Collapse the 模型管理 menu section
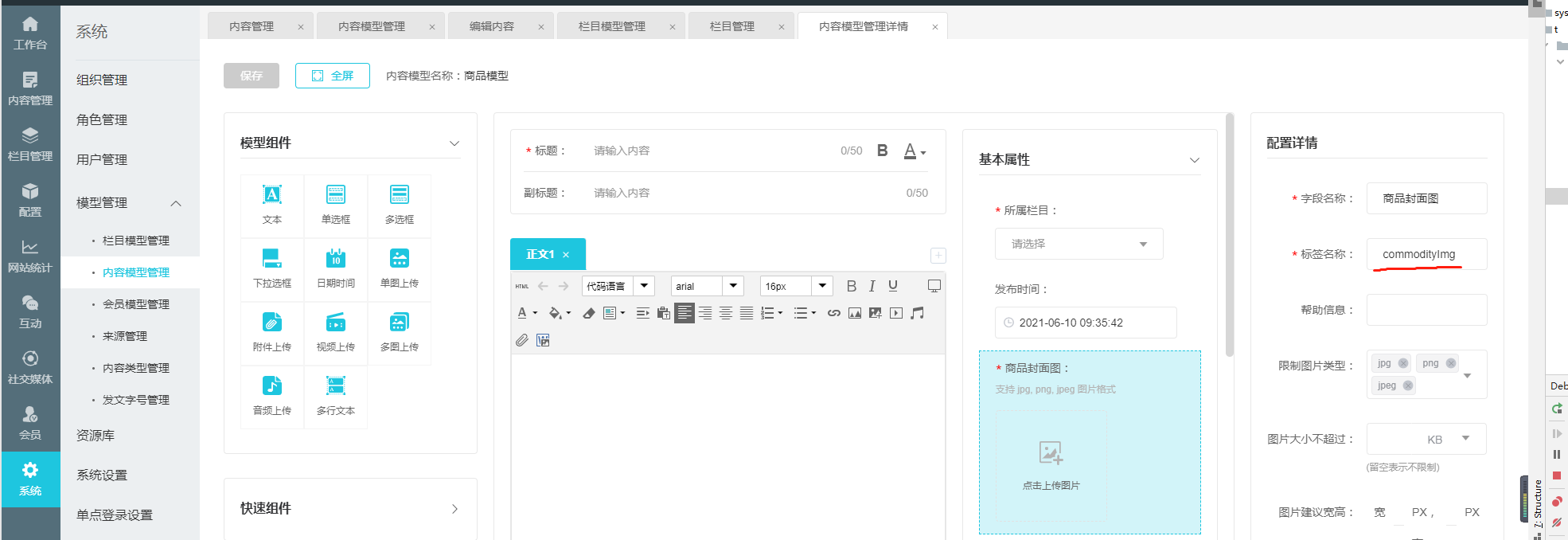 tap(176, 203)
